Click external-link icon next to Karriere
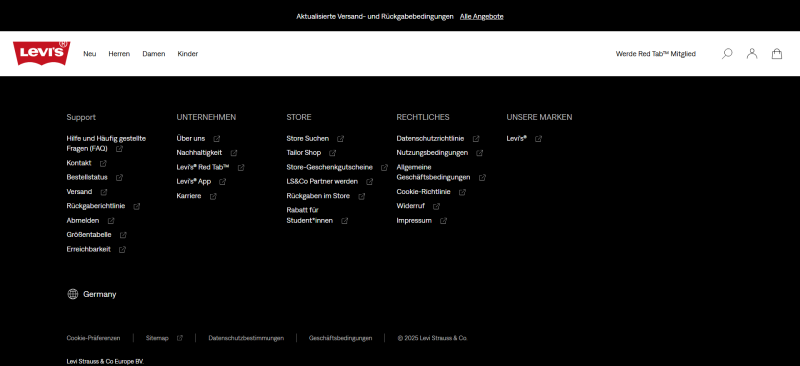This screenshot has width=800, height=366. [213, 196]
